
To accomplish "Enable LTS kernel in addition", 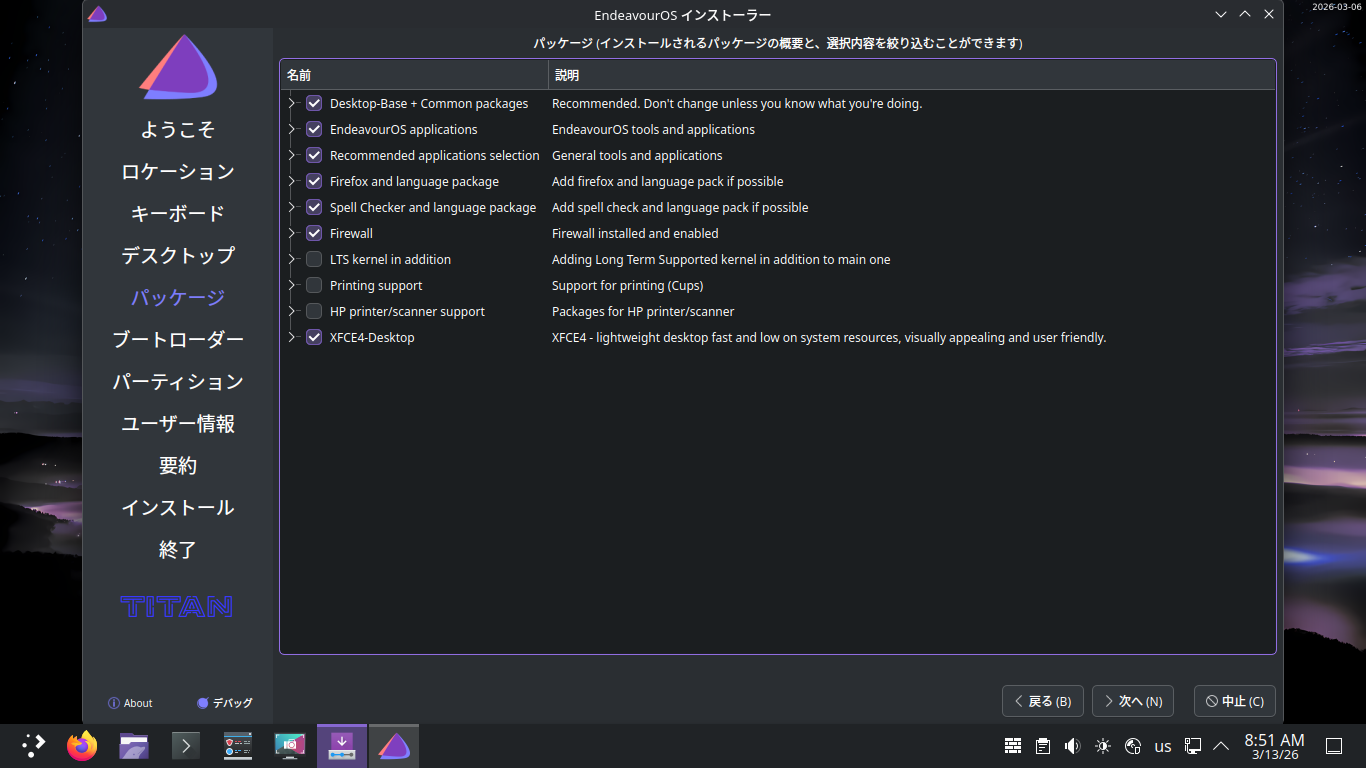I will pos(314,259).
